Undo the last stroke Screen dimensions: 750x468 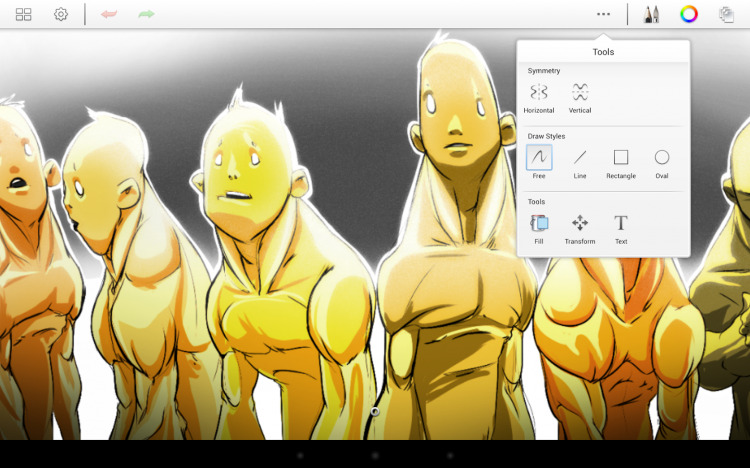pos(109,15)
